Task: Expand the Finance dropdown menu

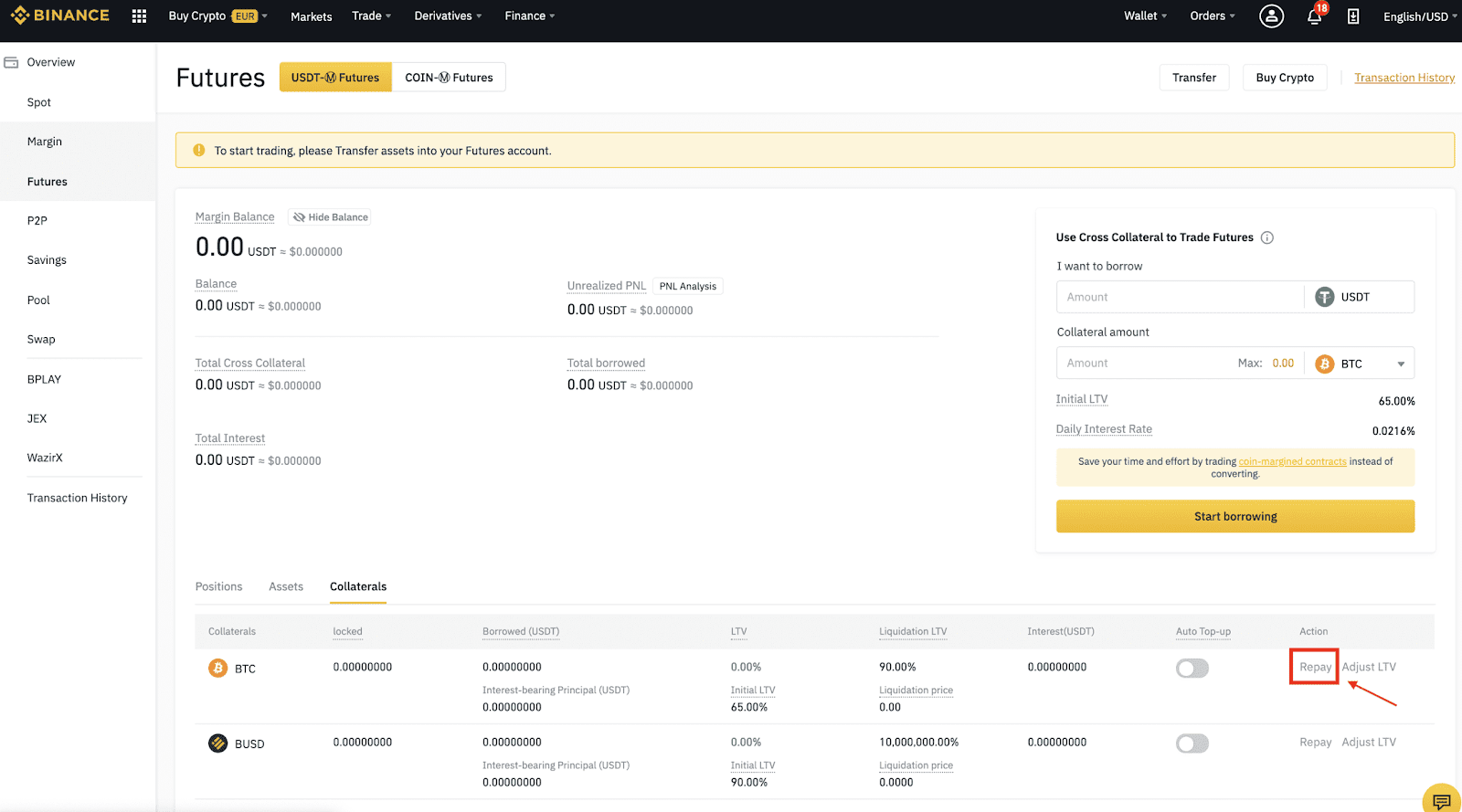Action: (529, 16)
